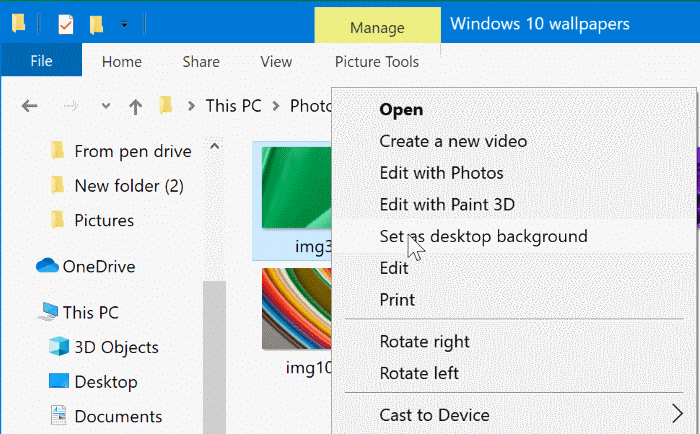Click the folder icon in the title bar corner
This screenshot has height=434, width=700.
18,23
